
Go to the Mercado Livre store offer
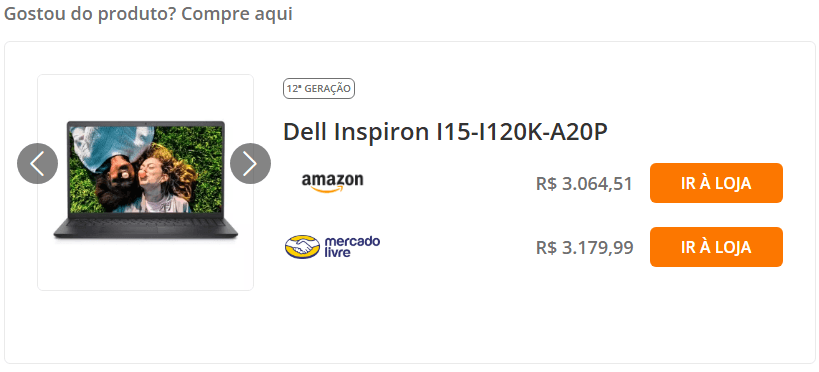(x=716, y=247)
